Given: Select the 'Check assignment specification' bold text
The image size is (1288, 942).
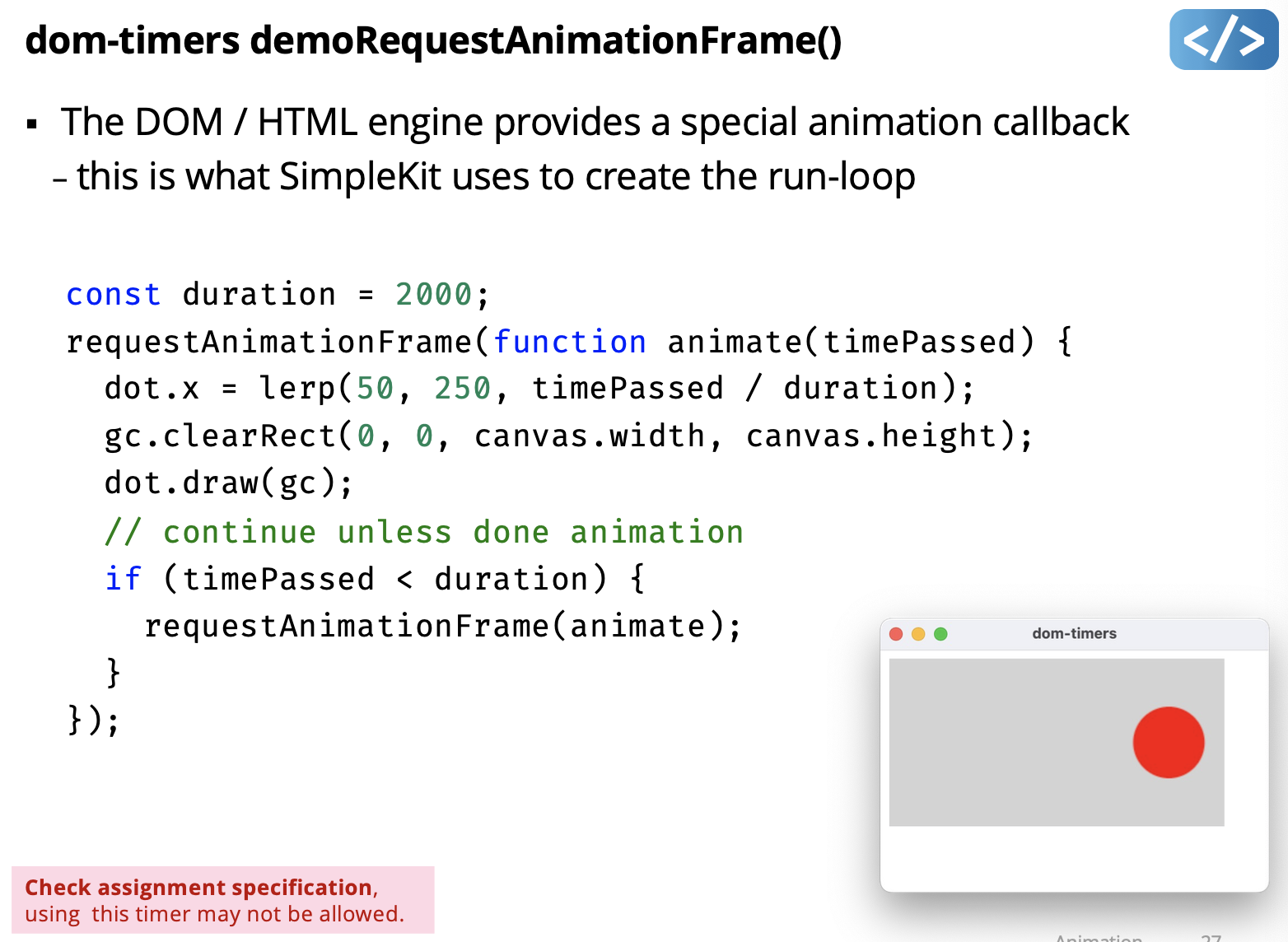Looking at the screenshot, I should click(x=198, y=887).
